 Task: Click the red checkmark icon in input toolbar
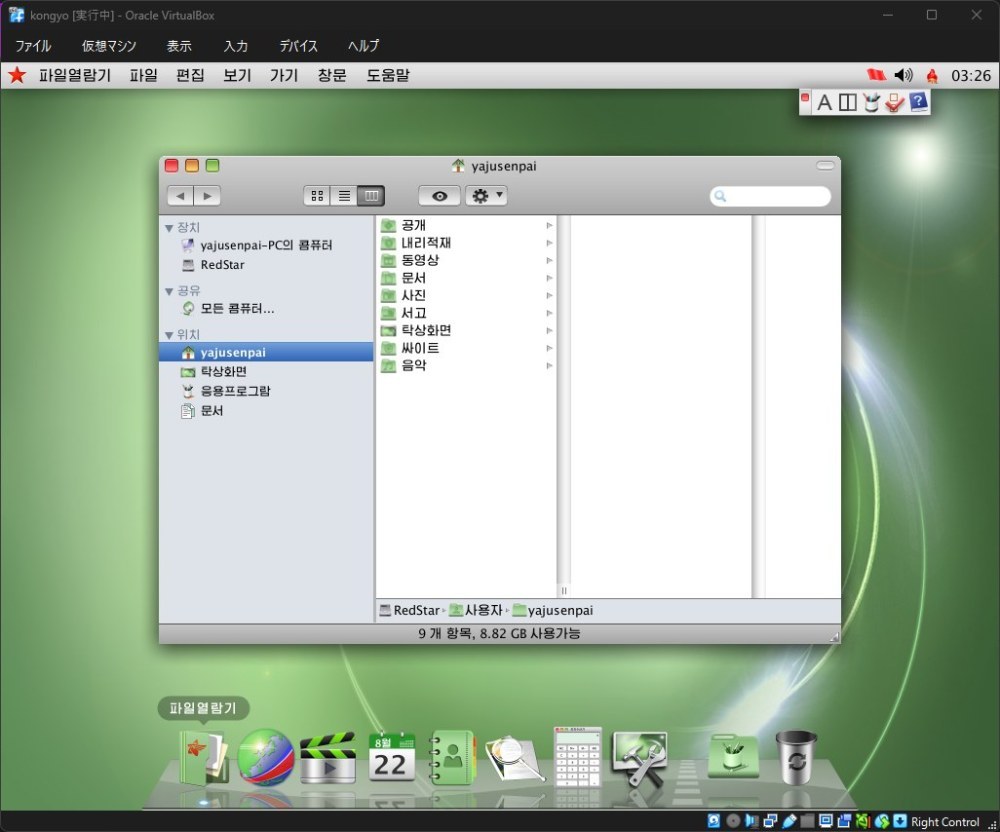pyautogui.click(x=895, y=102)
